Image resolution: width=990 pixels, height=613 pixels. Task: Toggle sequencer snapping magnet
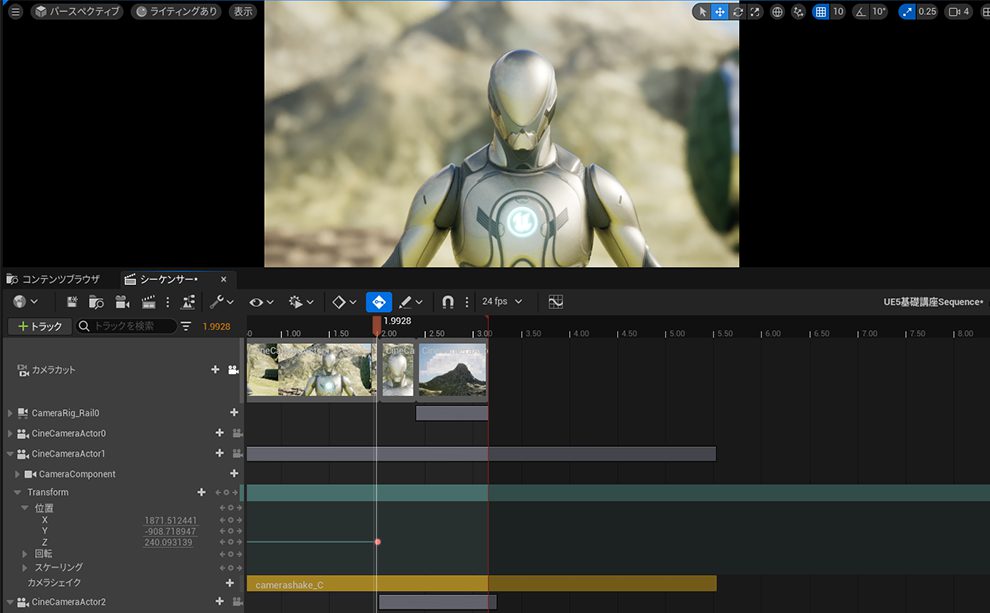[448, 302]
